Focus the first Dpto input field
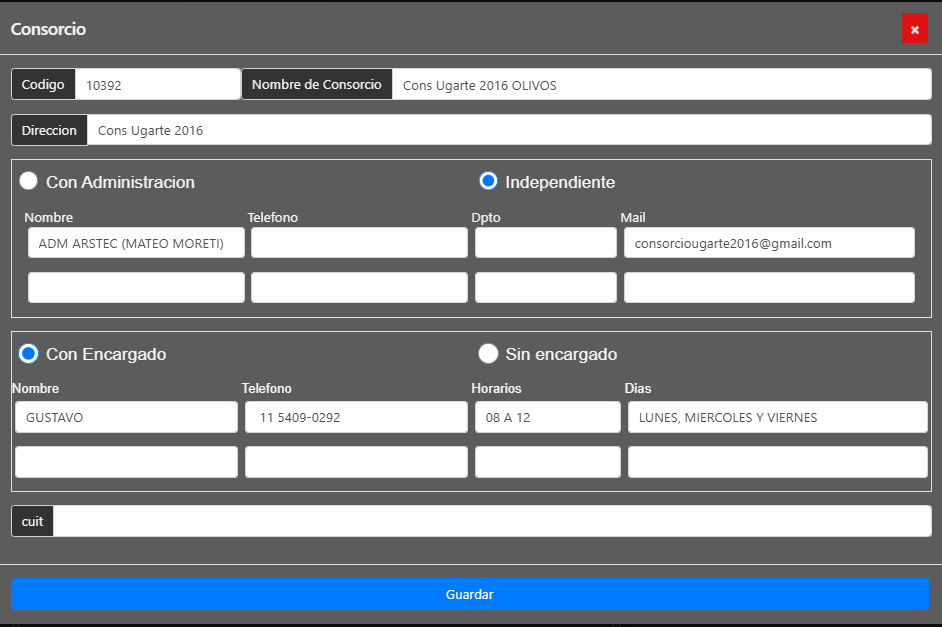Image resolution: width=942 pixels, height=627 pixels. [x=545, y=243]
